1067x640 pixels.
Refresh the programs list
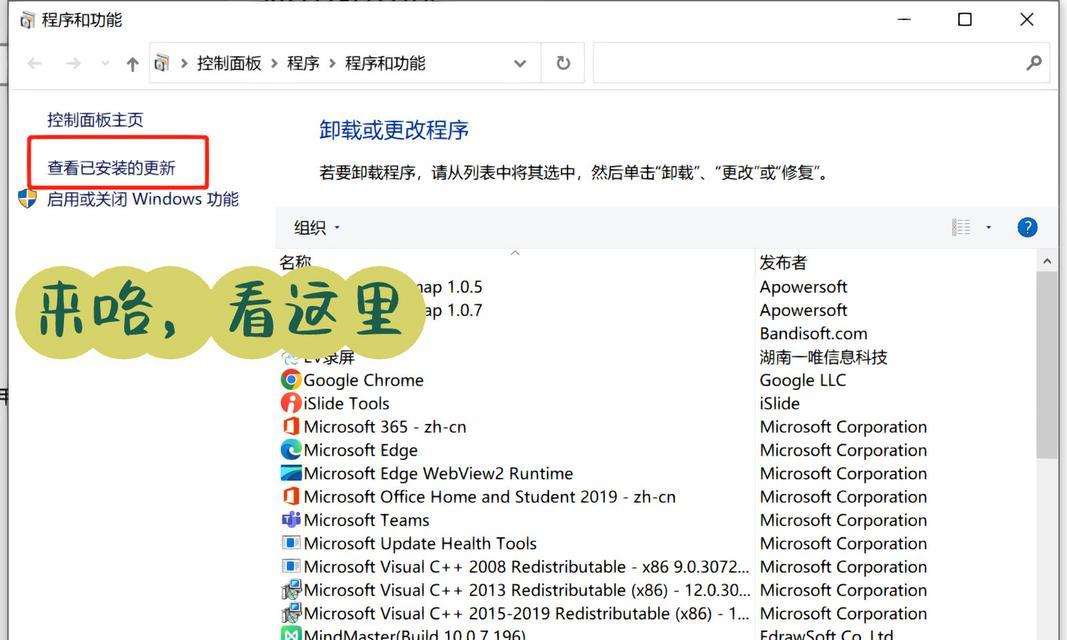[563, 63]
